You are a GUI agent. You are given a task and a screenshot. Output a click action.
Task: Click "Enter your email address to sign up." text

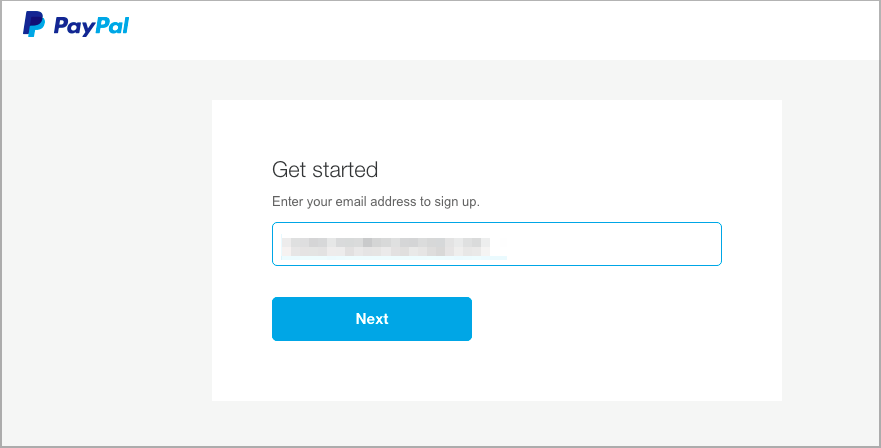[x=376, y=201]
